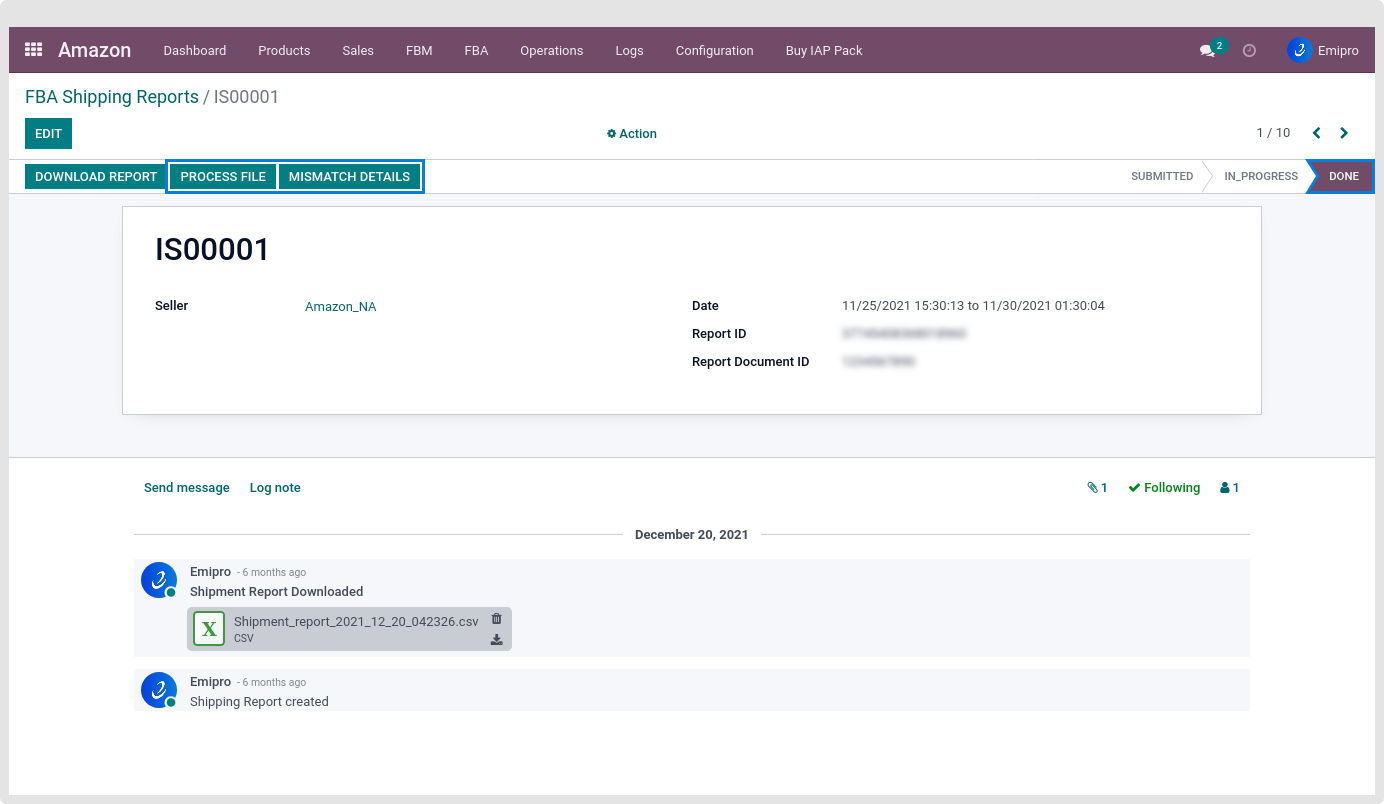The height and width of the screenshot is (804, 1384).
Task: Open the Configuration menu
Action: [714, 51]
